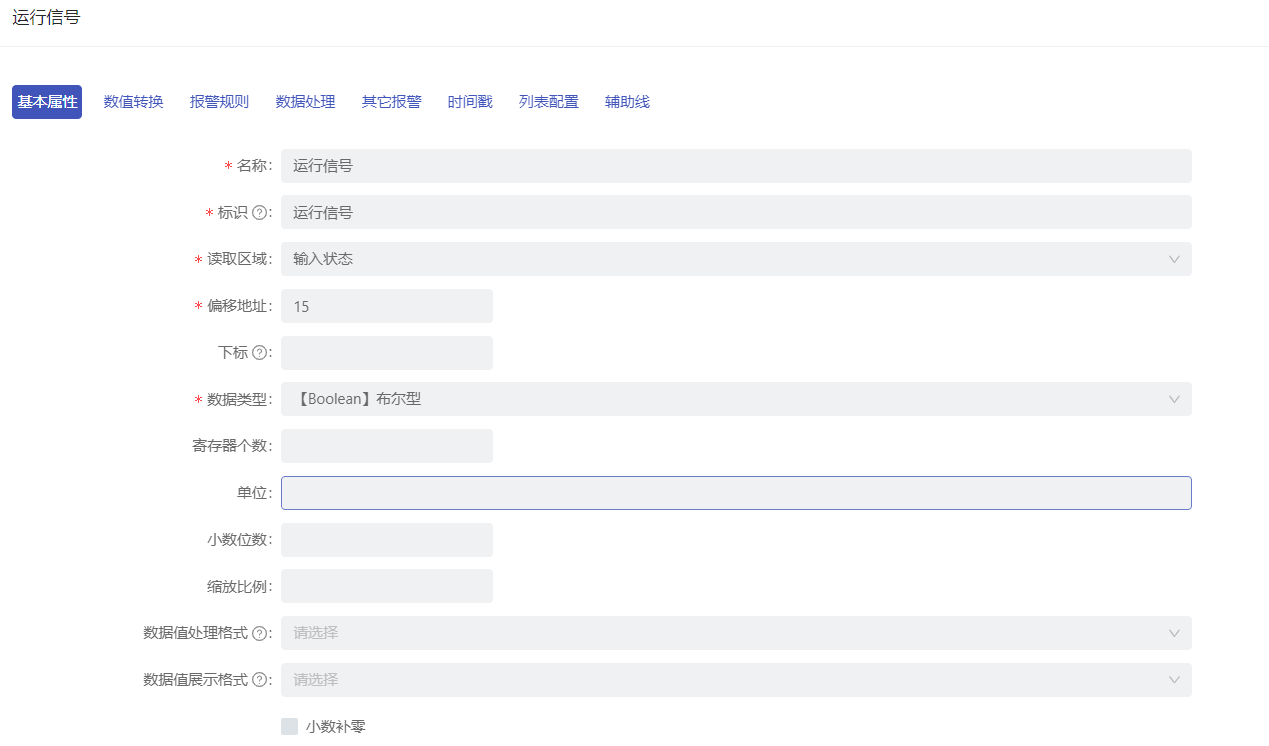The image size is (1269, 746).
Task: View the 列表配置 tab
Action: [x=549, y=102]
